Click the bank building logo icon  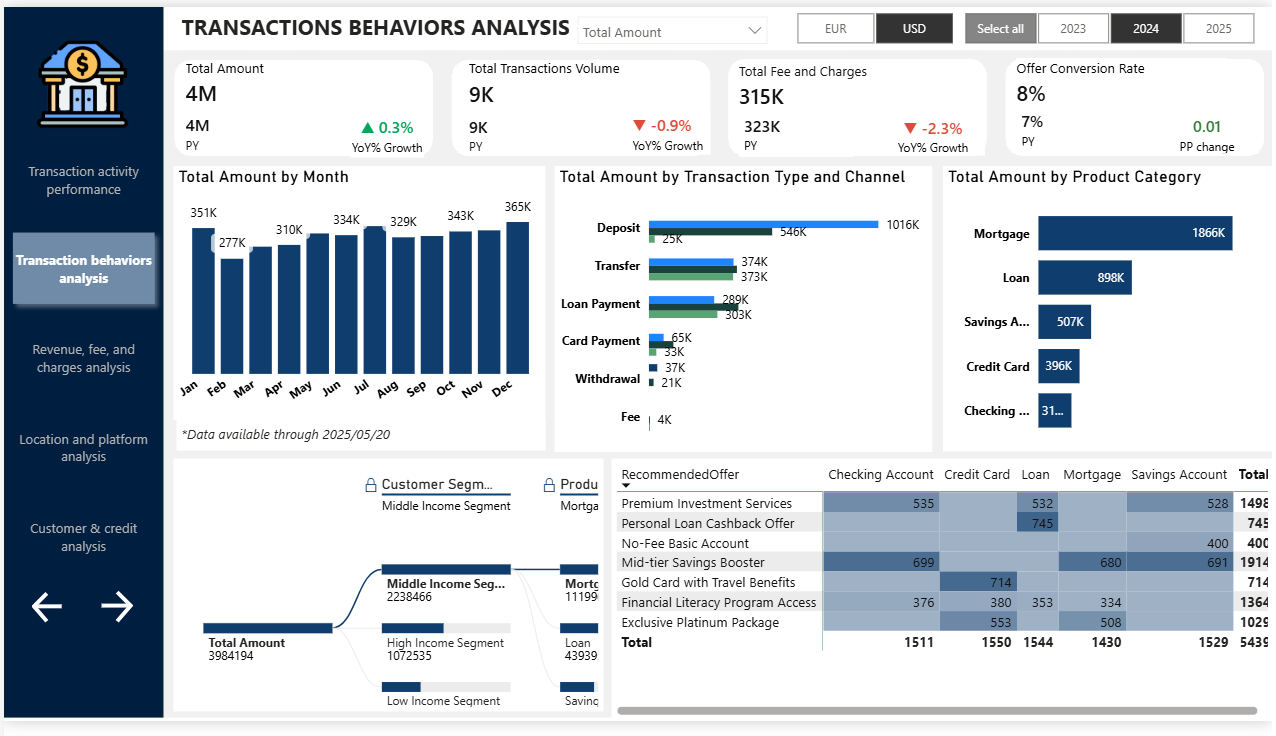tap(84, 84)
